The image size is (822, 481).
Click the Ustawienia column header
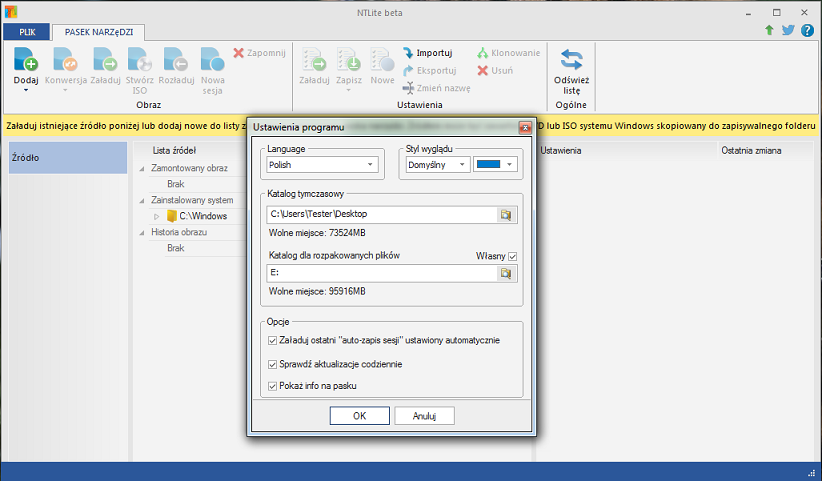[560, 151]
